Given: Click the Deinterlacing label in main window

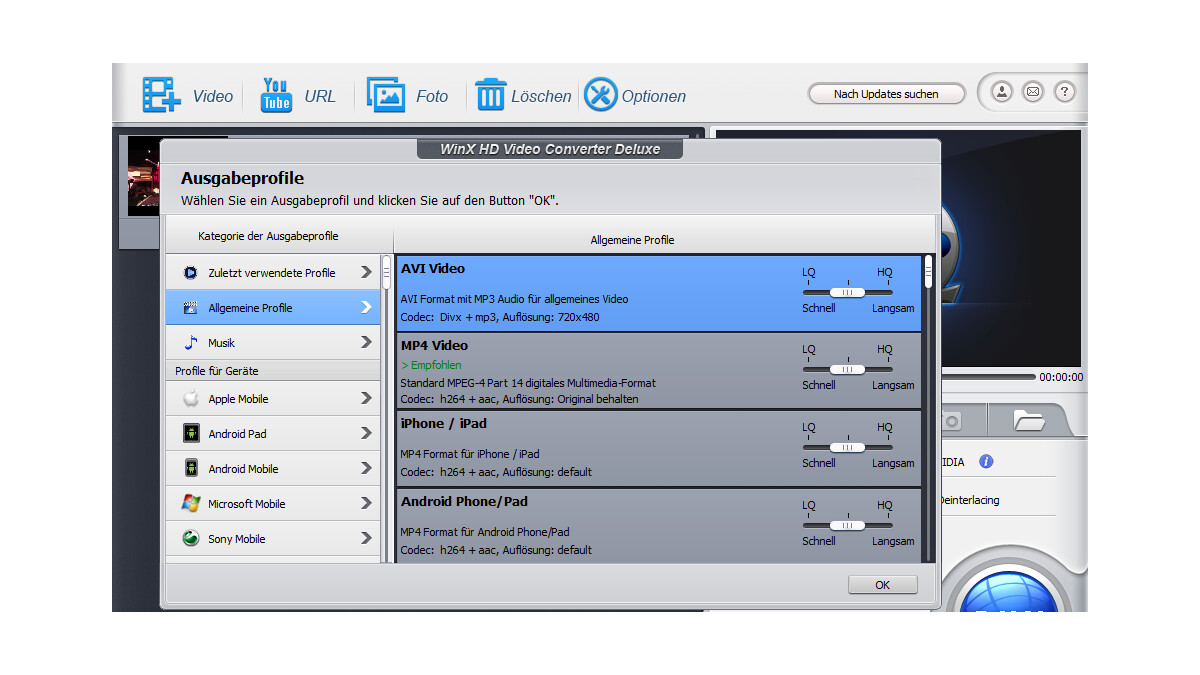Looking at the screenshot, I should 969,500.
